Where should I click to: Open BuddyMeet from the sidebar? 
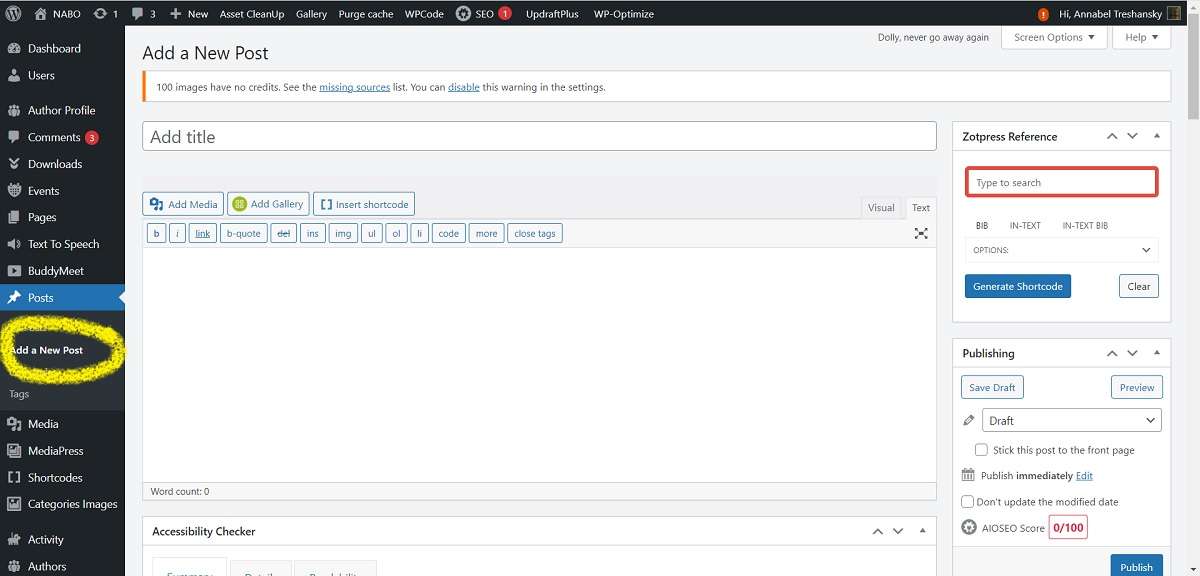(55, 271)
